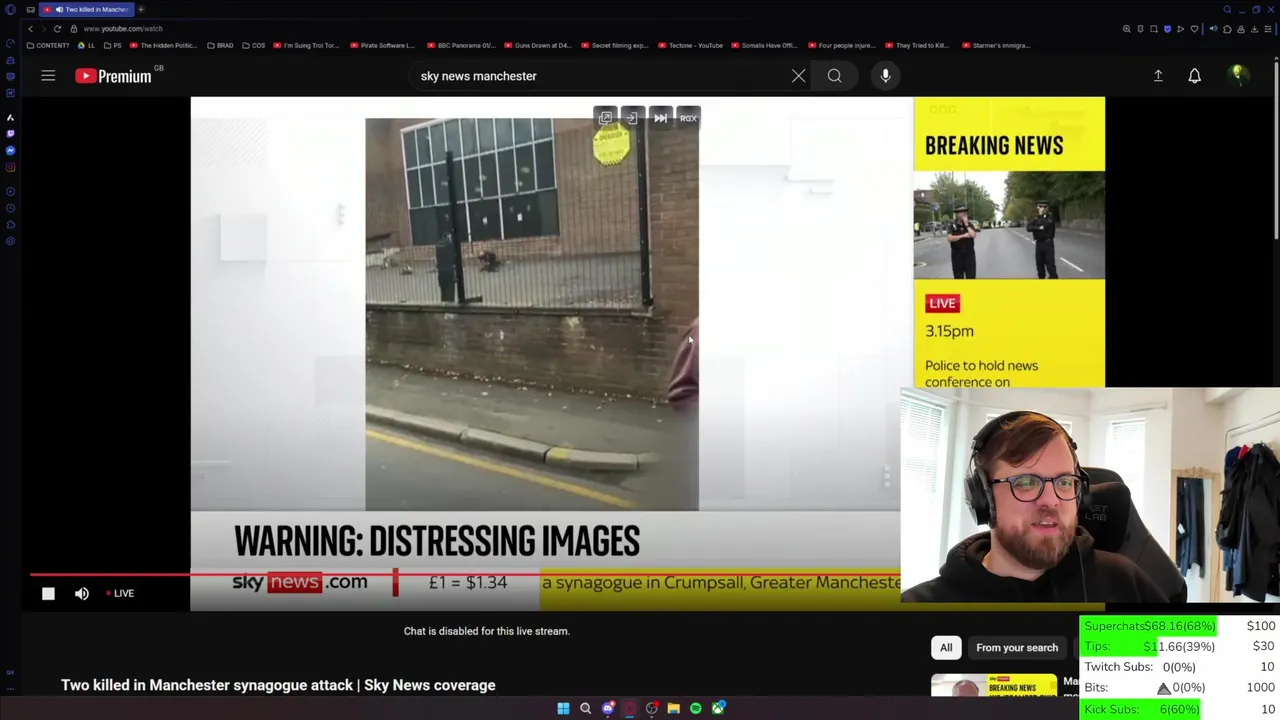Open File Explorer from the taskbar
This screenshot has height=720, width=1280.
tap(673, 708)
